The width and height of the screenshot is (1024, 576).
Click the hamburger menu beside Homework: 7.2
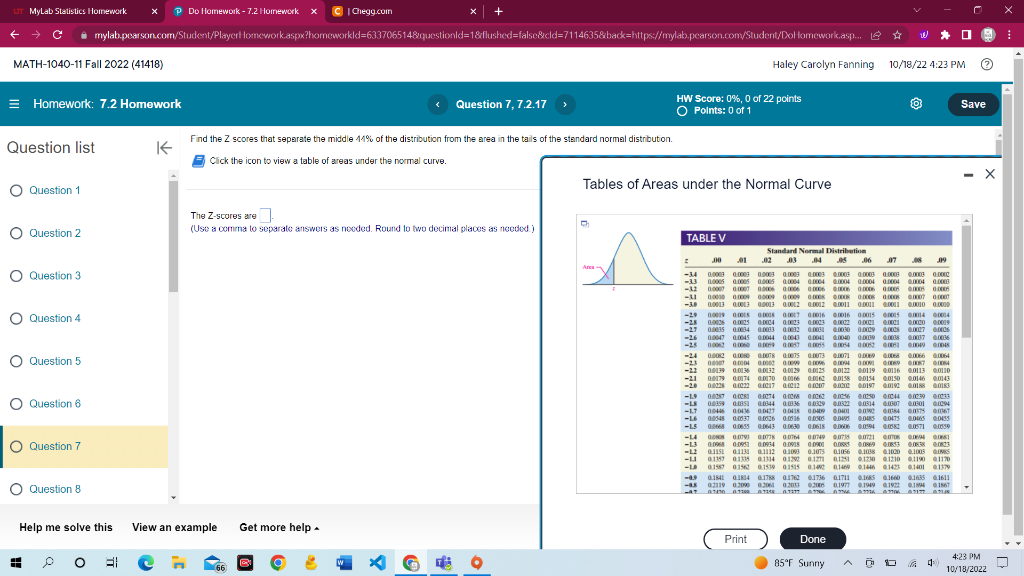pyautogui.click(x=13, y=103)
